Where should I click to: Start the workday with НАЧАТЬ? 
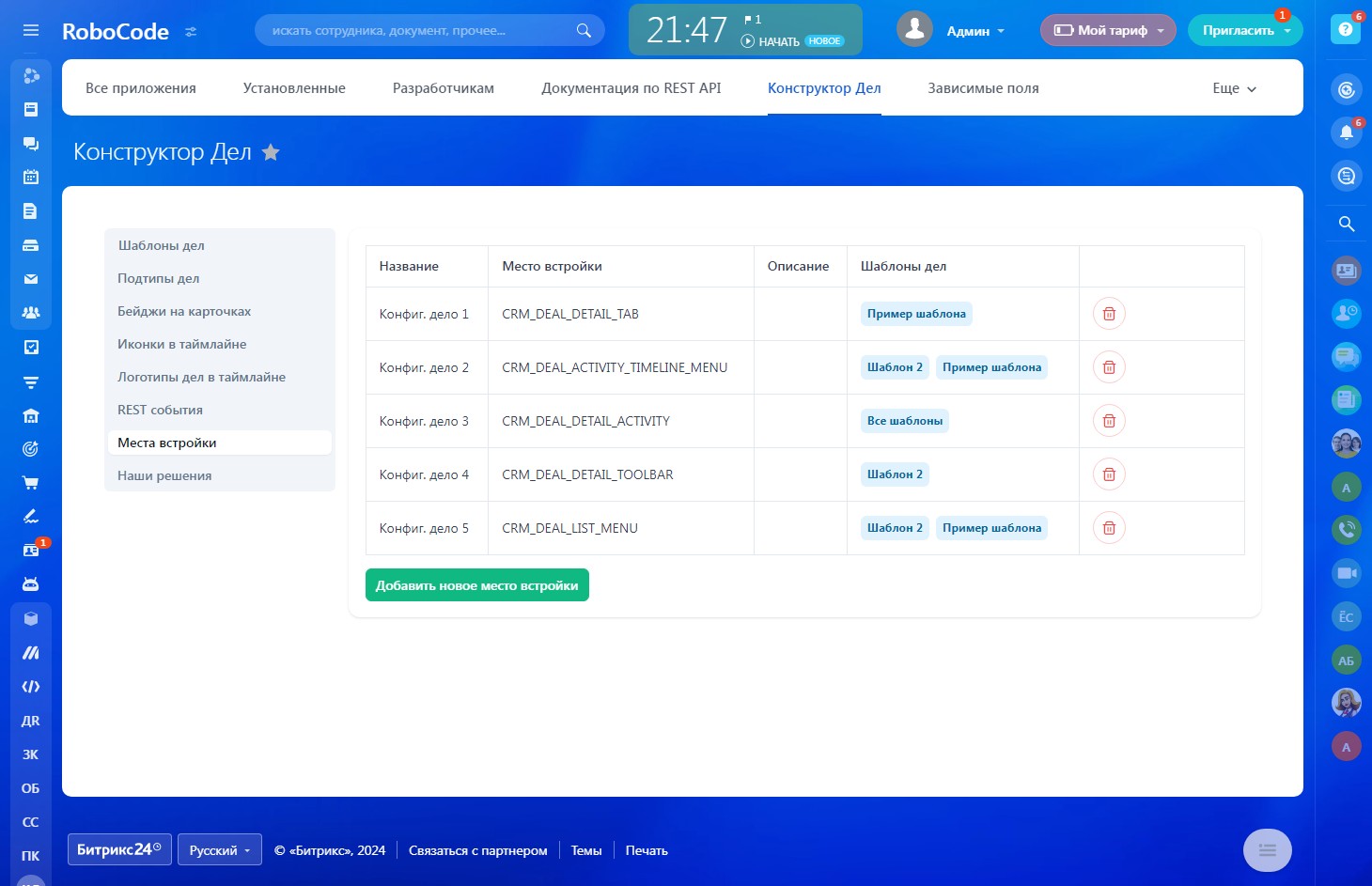click(772, 41)
